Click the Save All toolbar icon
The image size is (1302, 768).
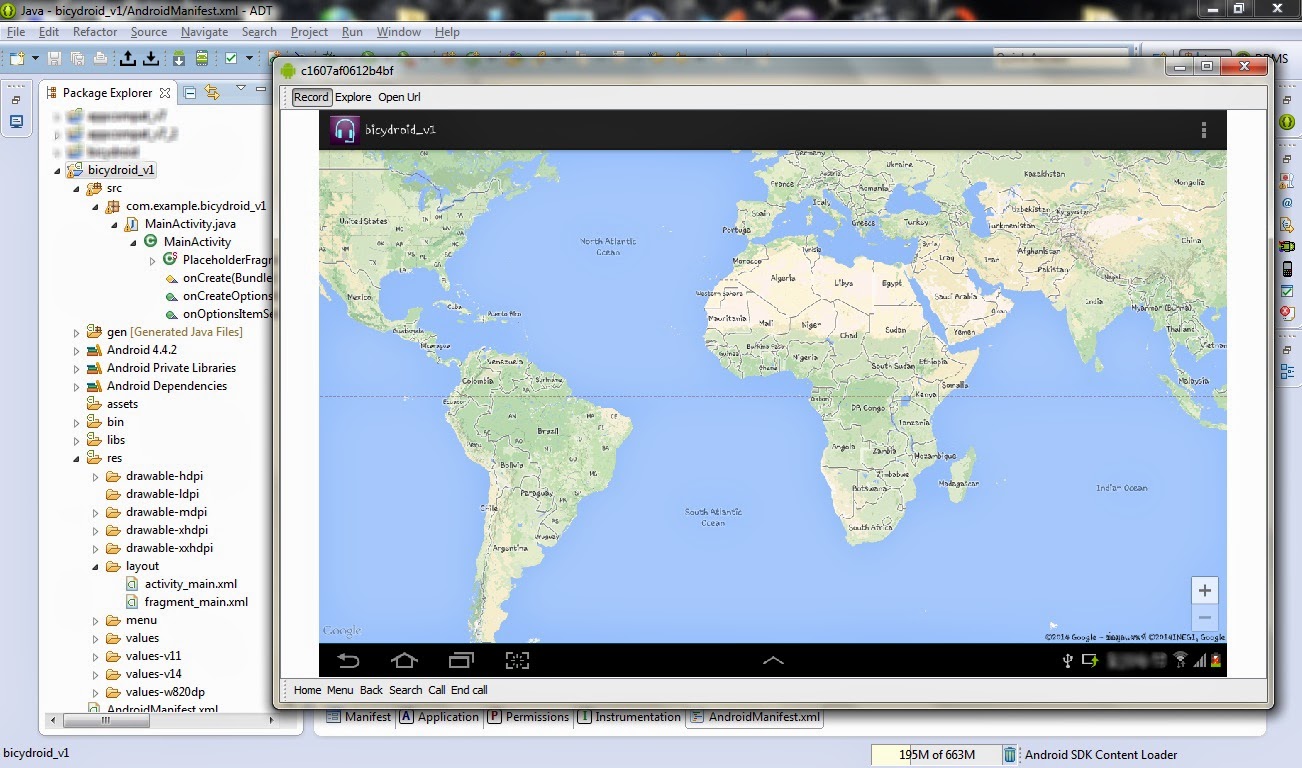(x=77, y=59)
